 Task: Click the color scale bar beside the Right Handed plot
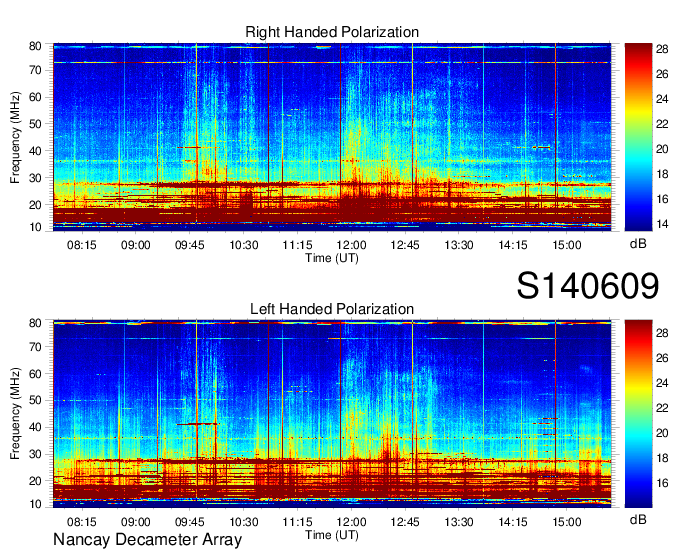tap(638, 137)
